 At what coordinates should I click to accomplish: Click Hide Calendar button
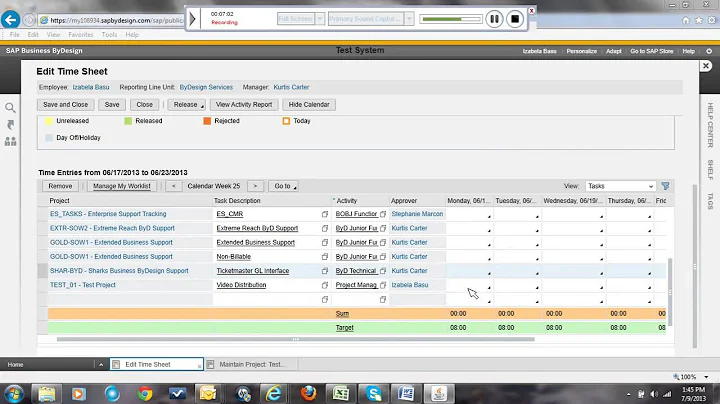[309, 105]
